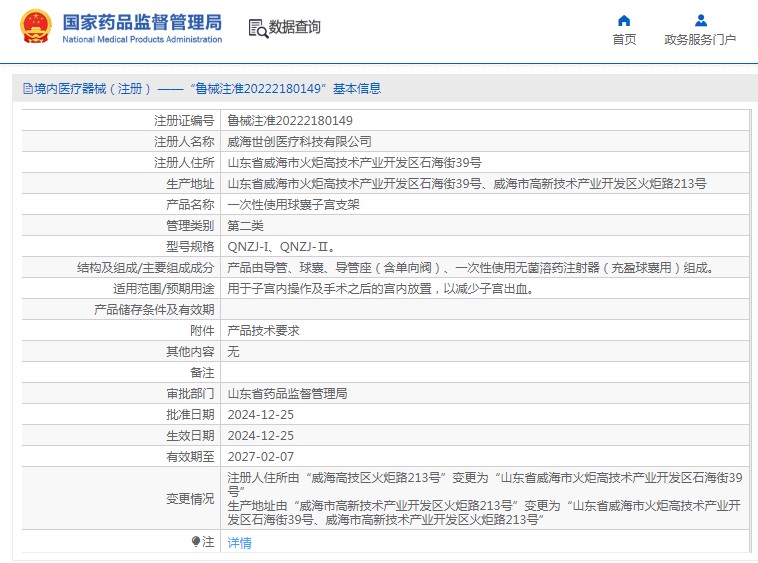The image size is (758, 563).
Task: Click the 注册证编号 label
Action: [184, 120]
